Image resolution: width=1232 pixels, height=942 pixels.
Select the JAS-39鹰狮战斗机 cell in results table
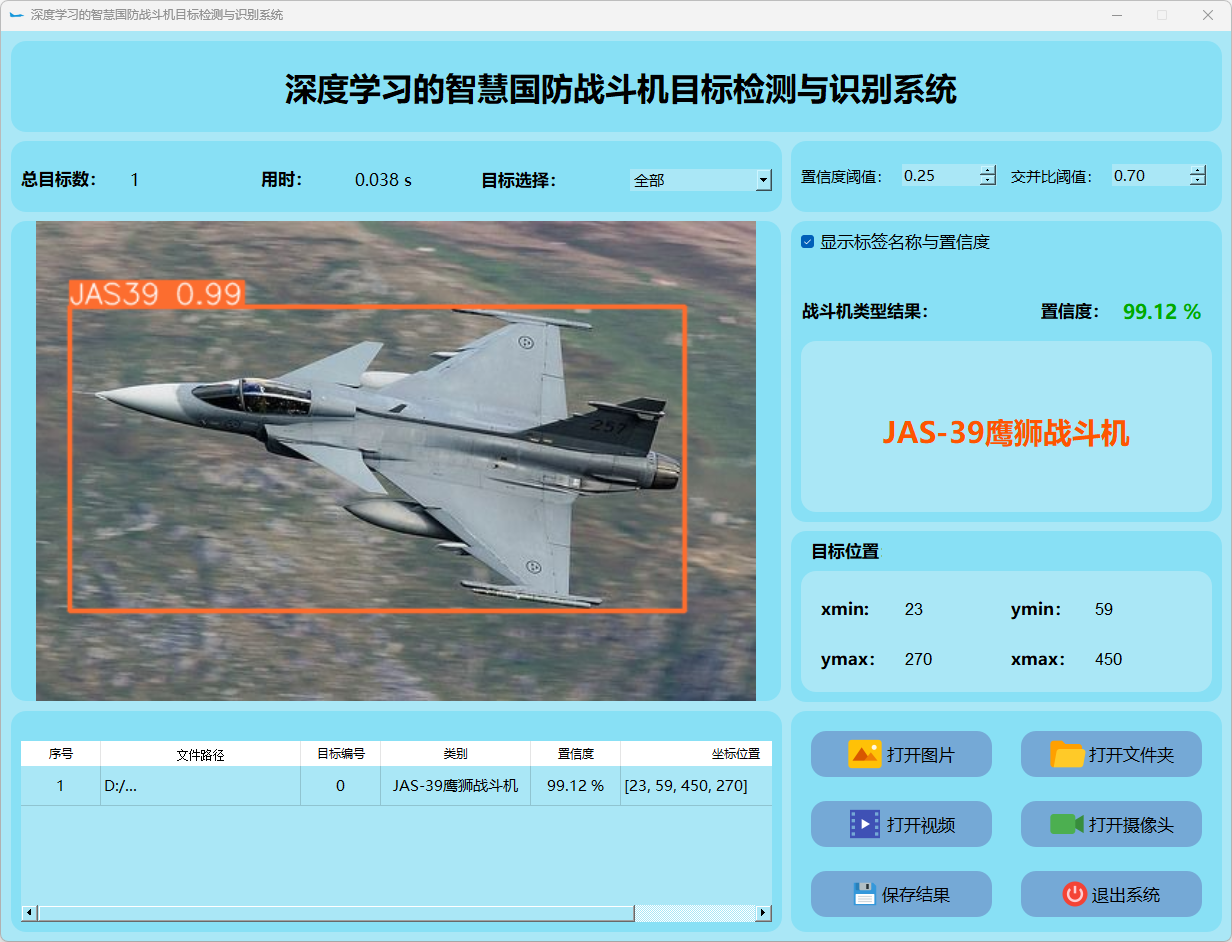[455, 786]
